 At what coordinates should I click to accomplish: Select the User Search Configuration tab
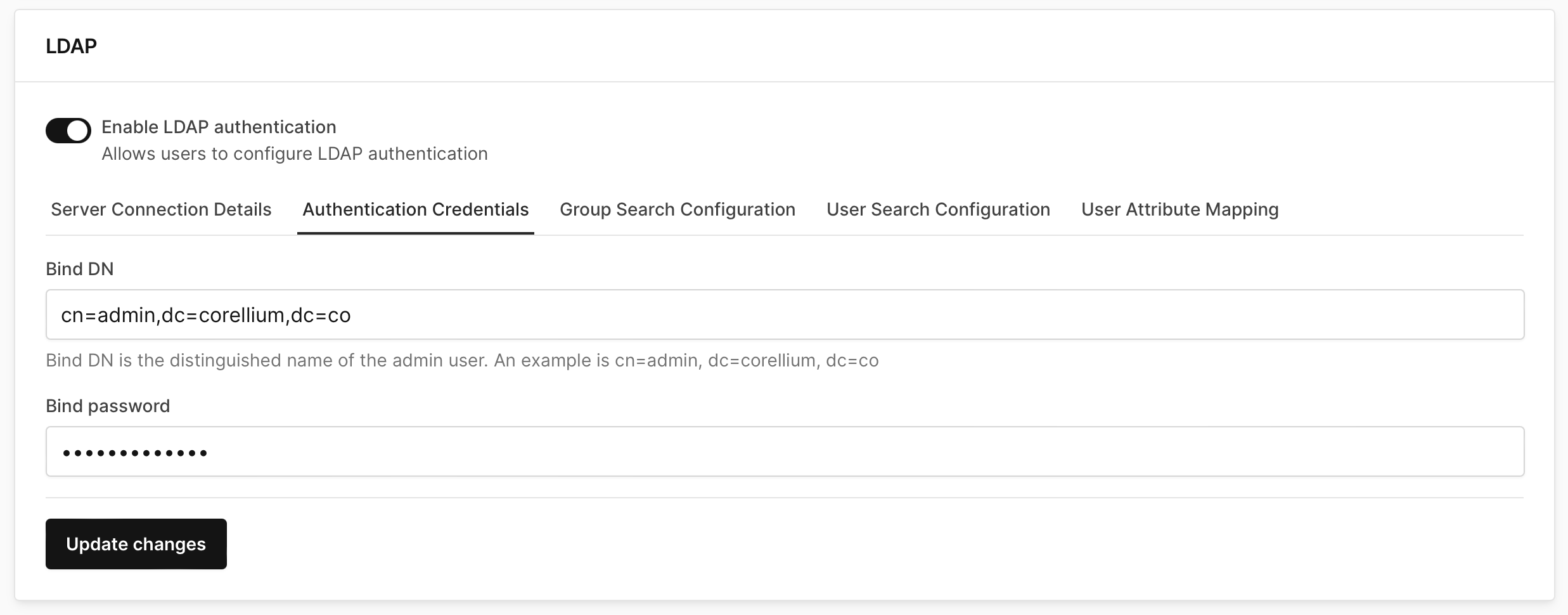pyautogui.click(x=937, y=209)
